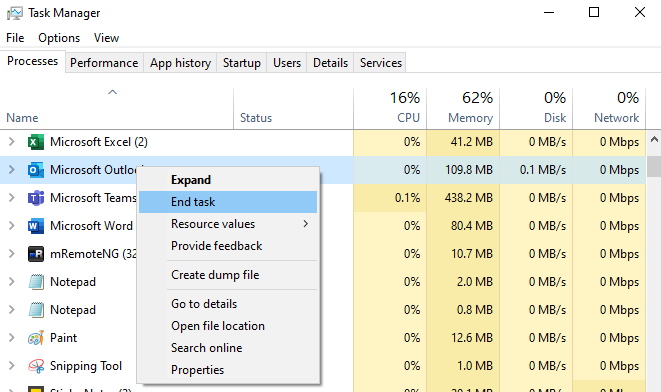661x392 pixels.
Task: Click the Notepad icon with 0.8 MB memory
Action: pos(36,310)
